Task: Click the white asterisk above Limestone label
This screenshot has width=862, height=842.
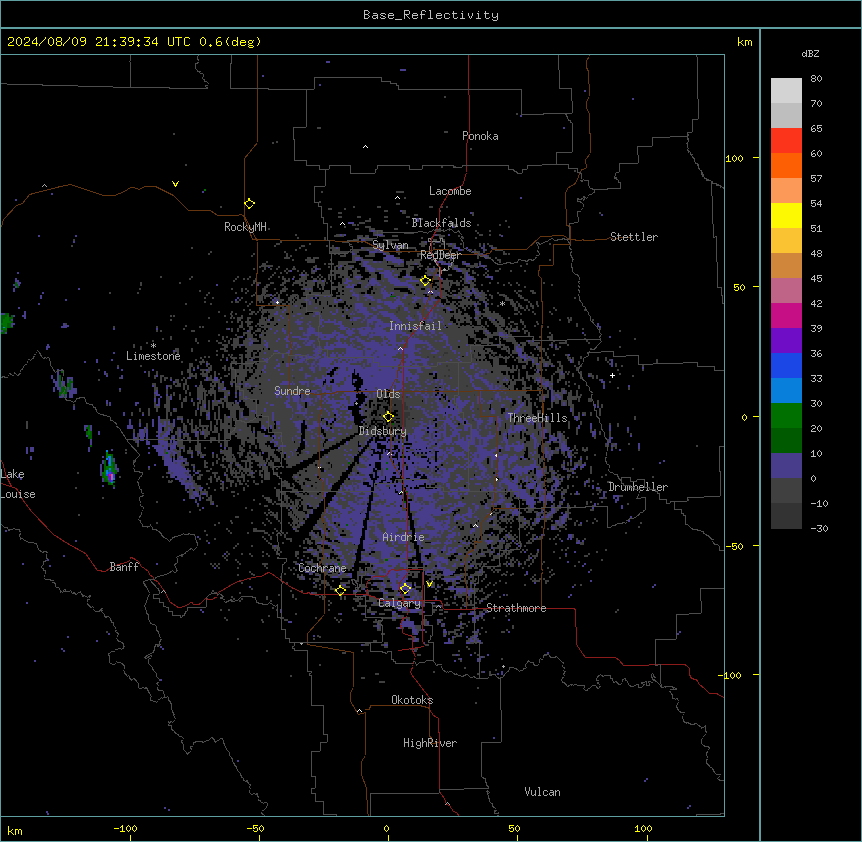Action: 153,345
